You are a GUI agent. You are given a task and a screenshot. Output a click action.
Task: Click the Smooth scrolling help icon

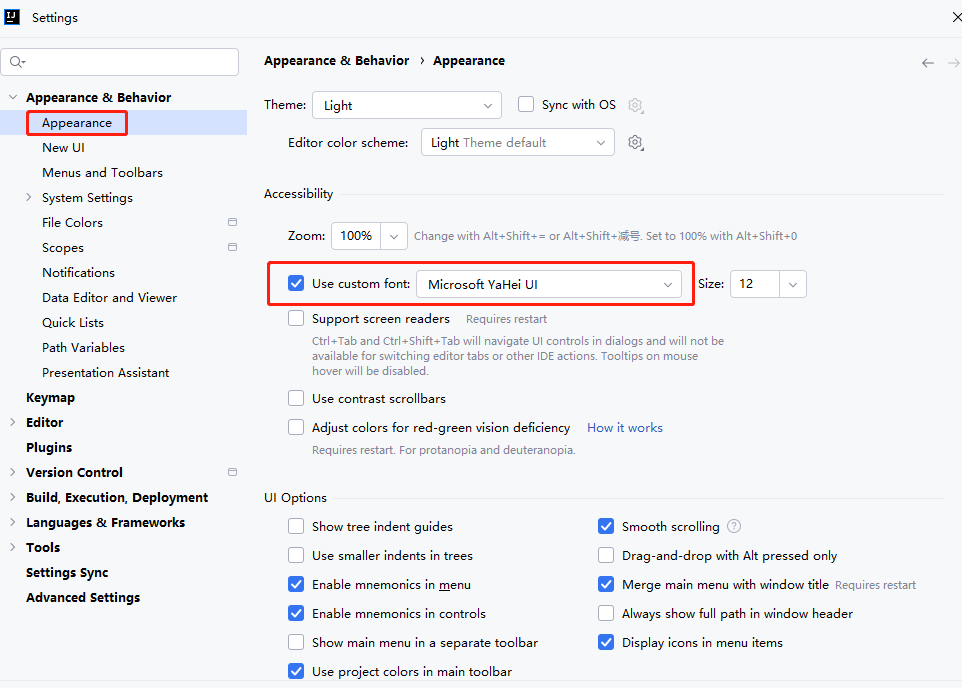click(x=734, y=526)
